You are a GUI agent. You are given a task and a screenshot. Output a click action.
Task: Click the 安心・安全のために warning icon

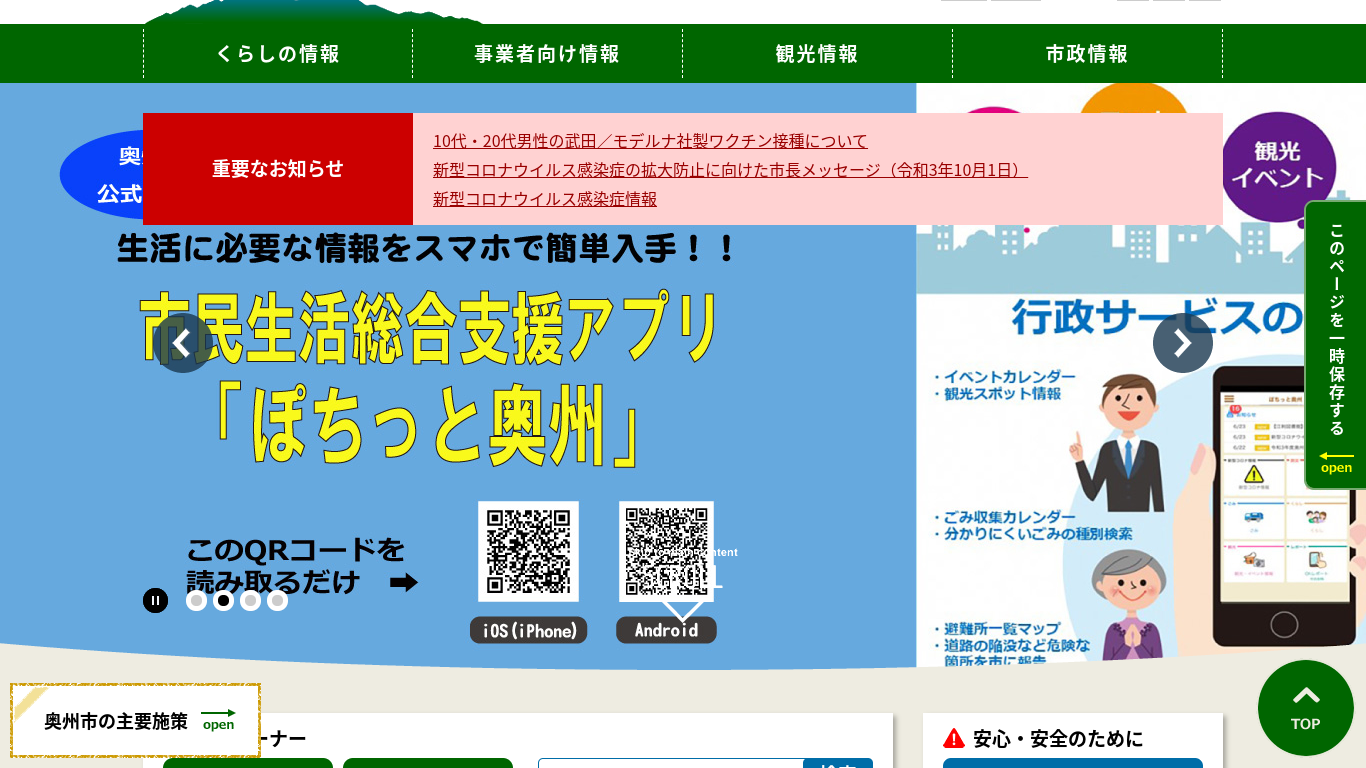[954, 738]
